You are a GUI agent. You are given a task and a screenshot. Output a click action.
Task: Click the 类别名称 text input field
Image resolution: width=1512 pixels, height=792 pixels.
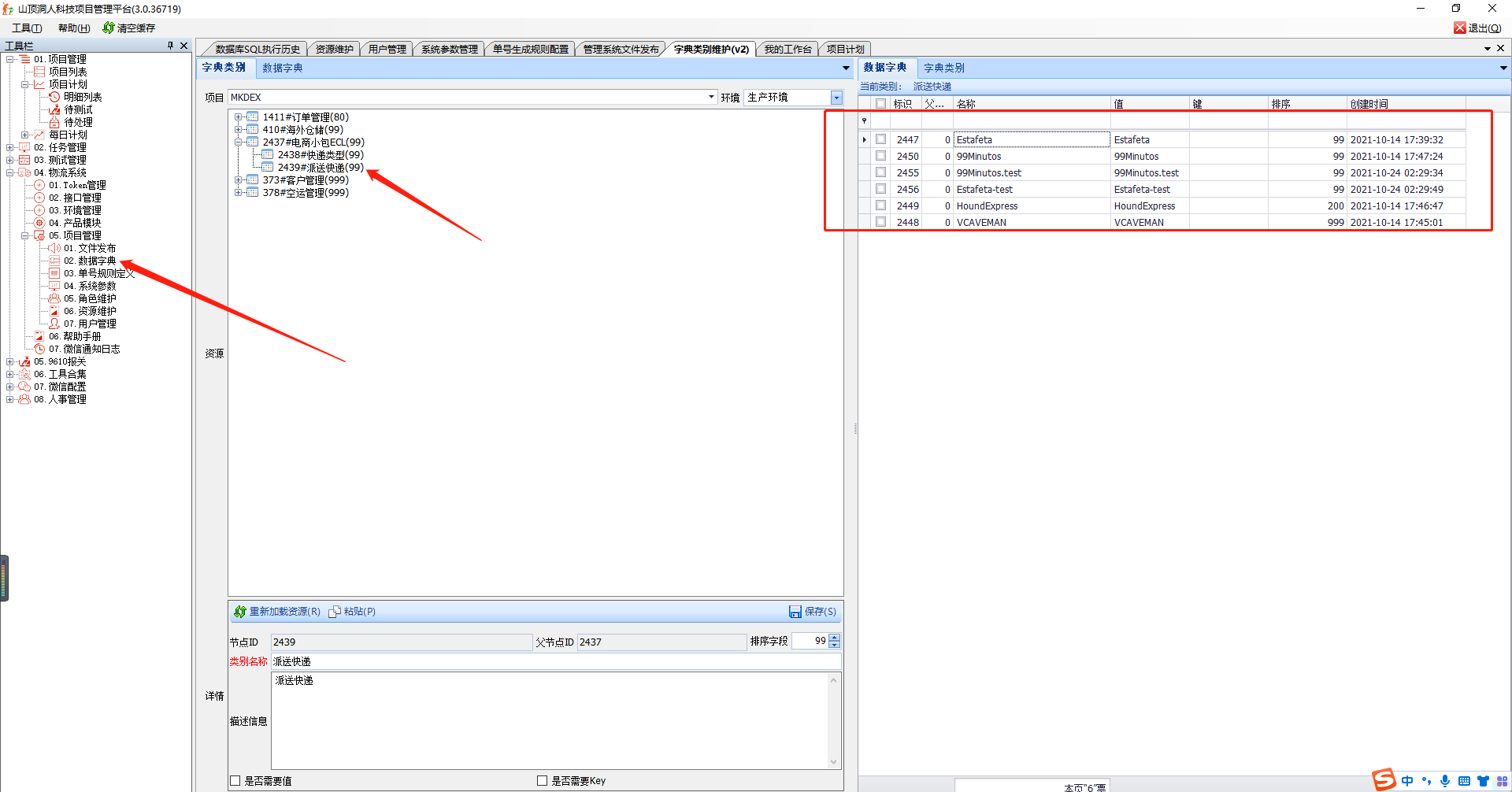coord(555,661)
